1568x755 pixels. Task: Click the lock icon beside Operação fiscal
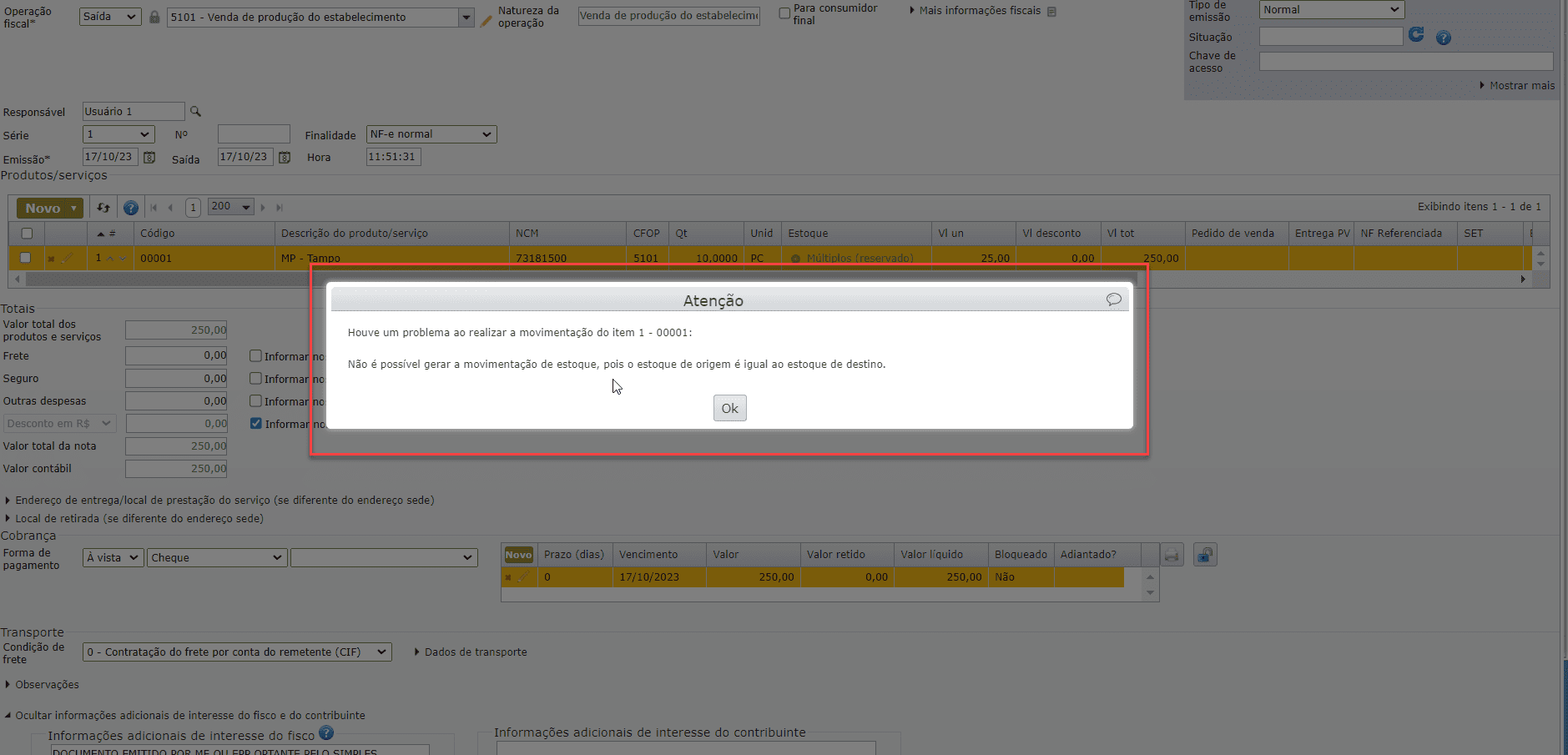pyautogui.click(x=154, y=17)
